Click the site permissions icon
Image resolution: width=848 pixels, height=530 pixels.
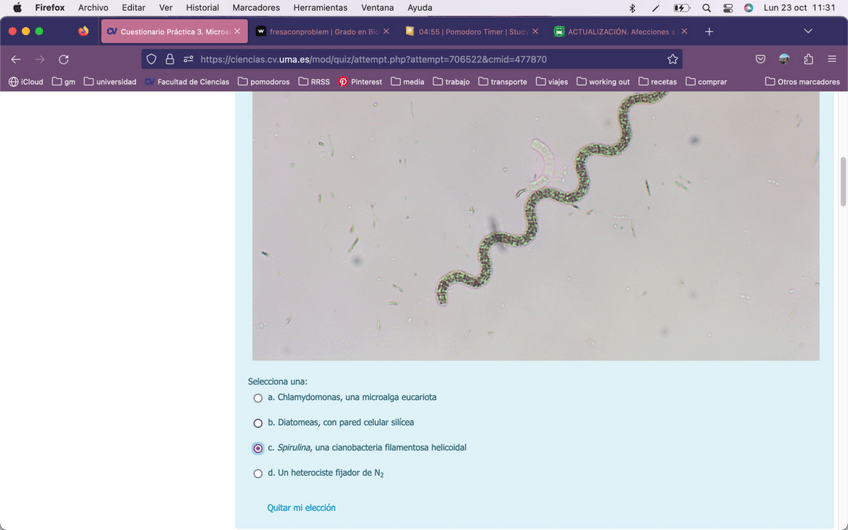coord(188,59)
